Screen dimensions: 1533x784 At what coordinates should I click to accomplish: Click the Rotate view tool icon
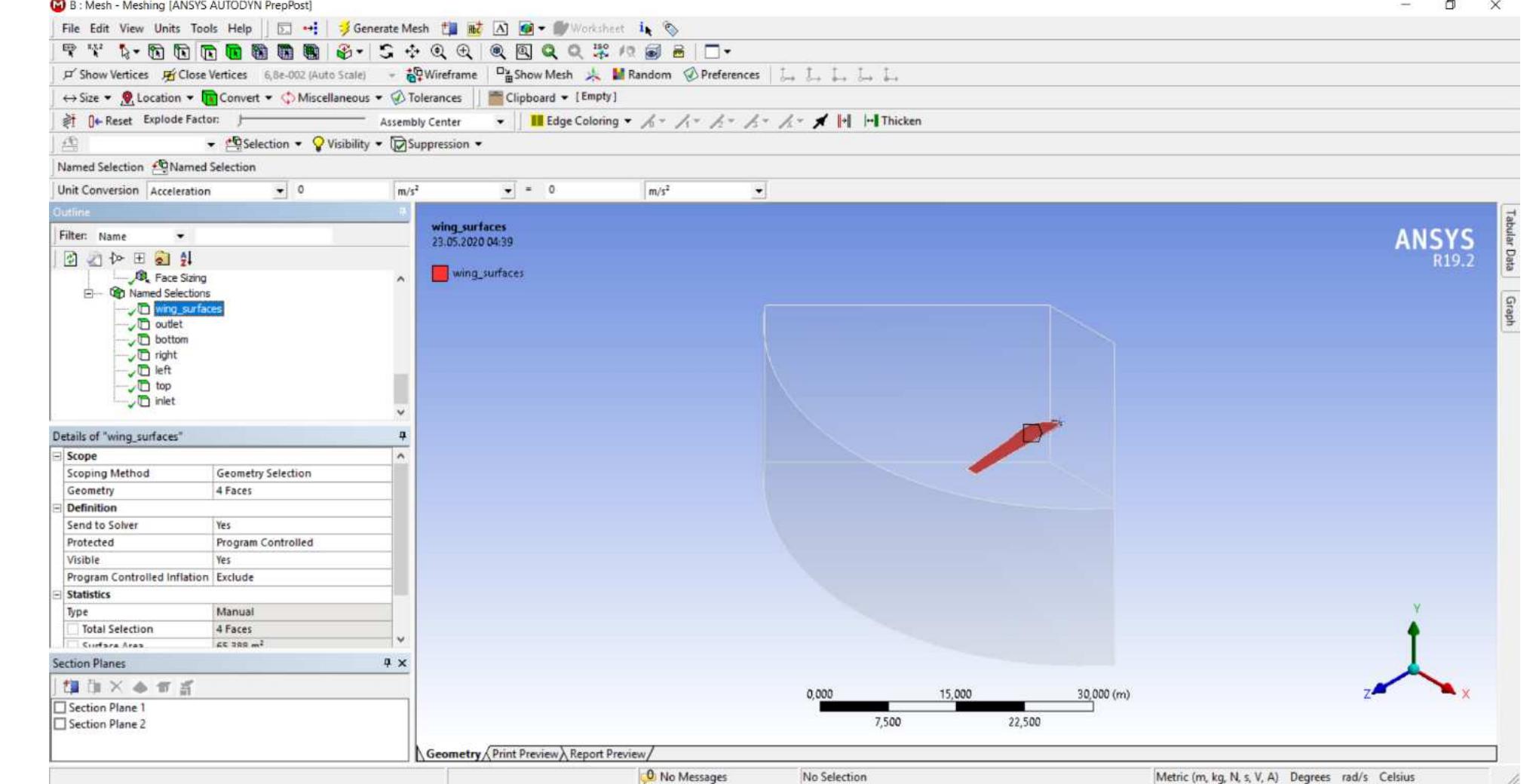(x=386, y=51)
